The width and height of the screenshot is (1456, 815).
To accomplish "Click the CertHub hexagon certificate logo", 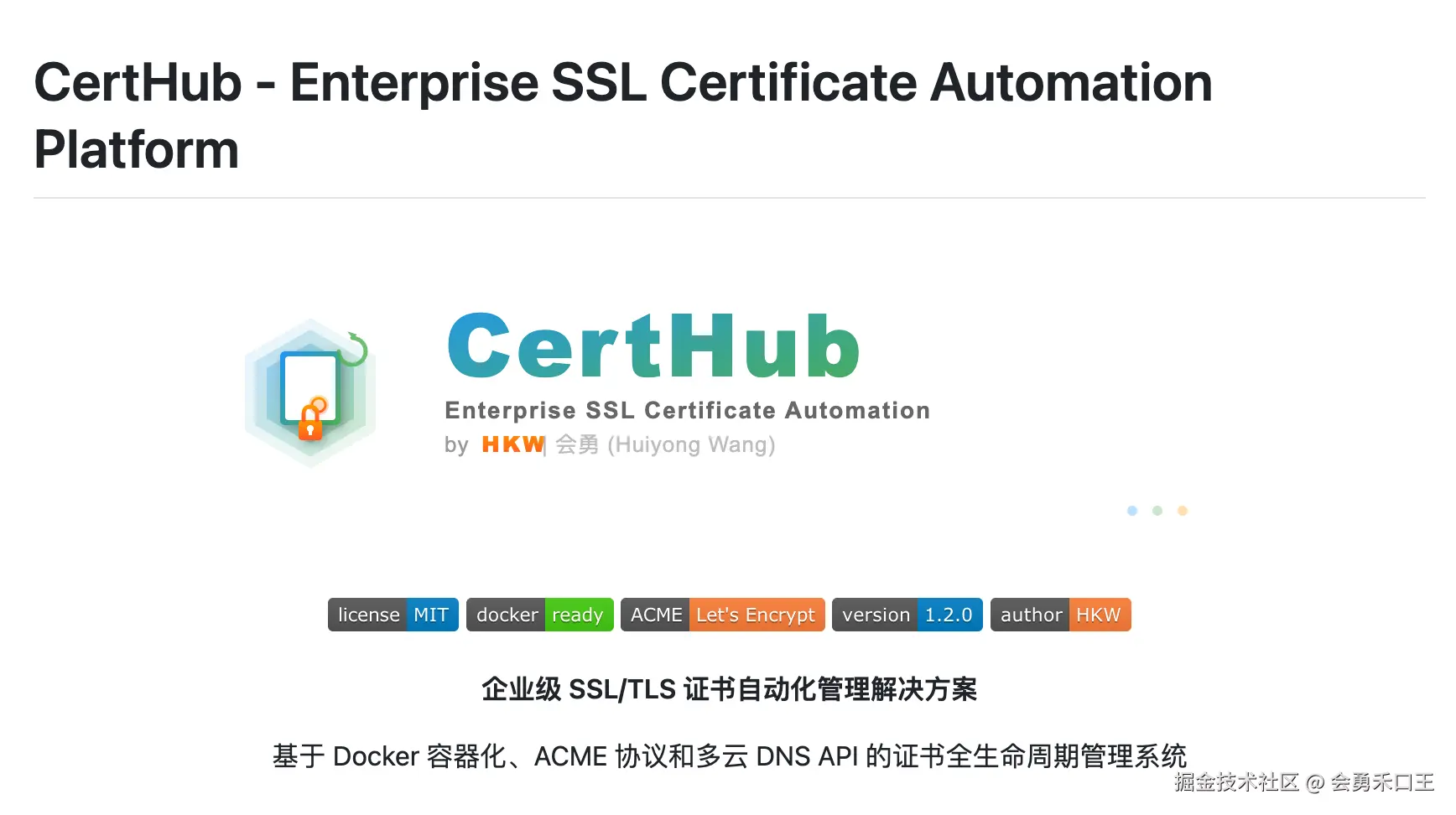I will coord(309,392).
